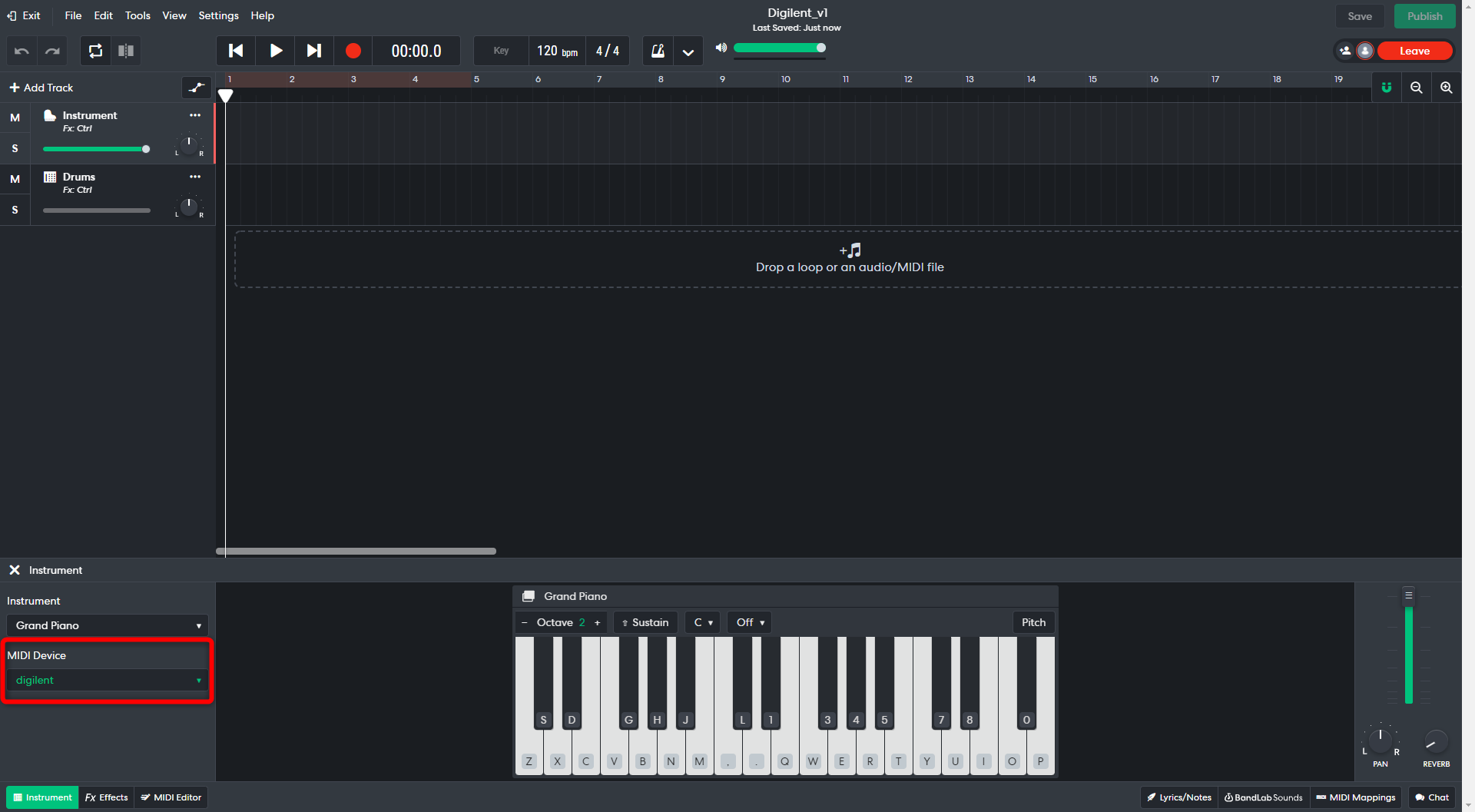
Task: Open the automation curve button
Action: coord(197,88)
